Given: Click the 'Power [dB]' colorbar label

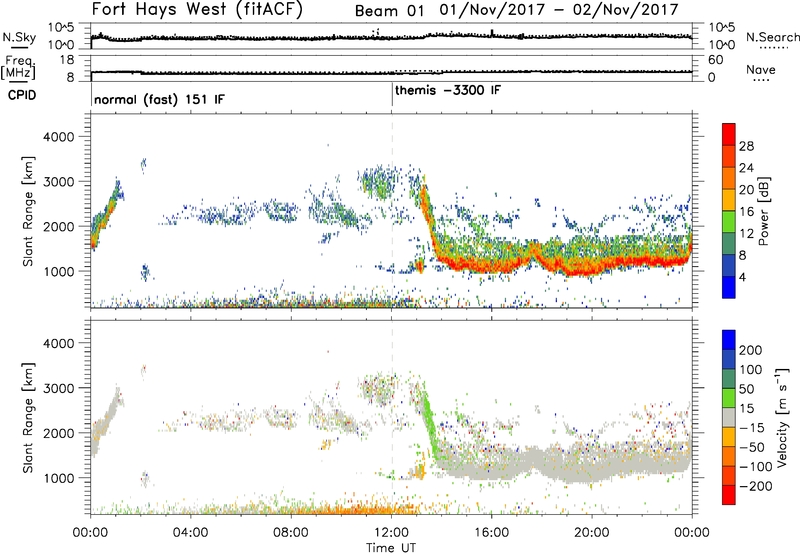Looking at the screenshot, I should coord(763,211).
